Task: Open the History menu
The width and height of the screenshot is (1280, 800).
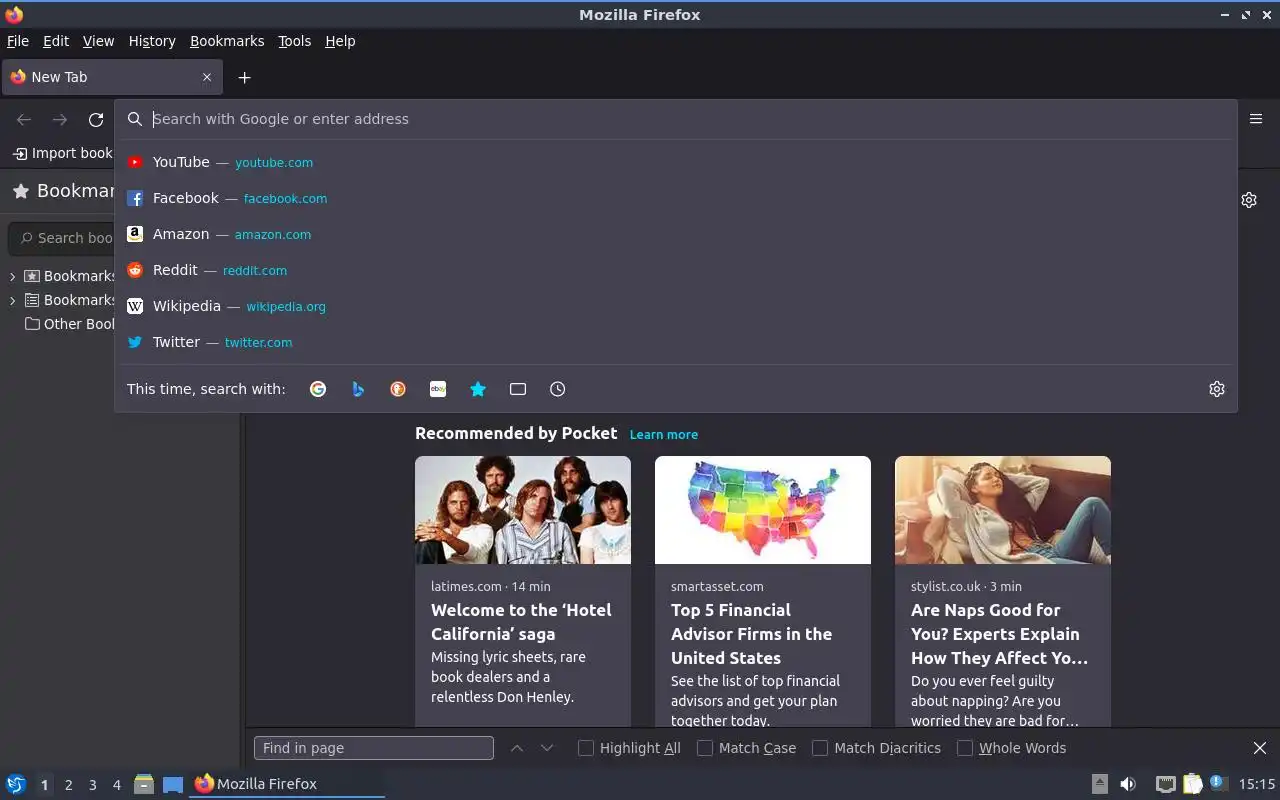Action: pos(152,41)
